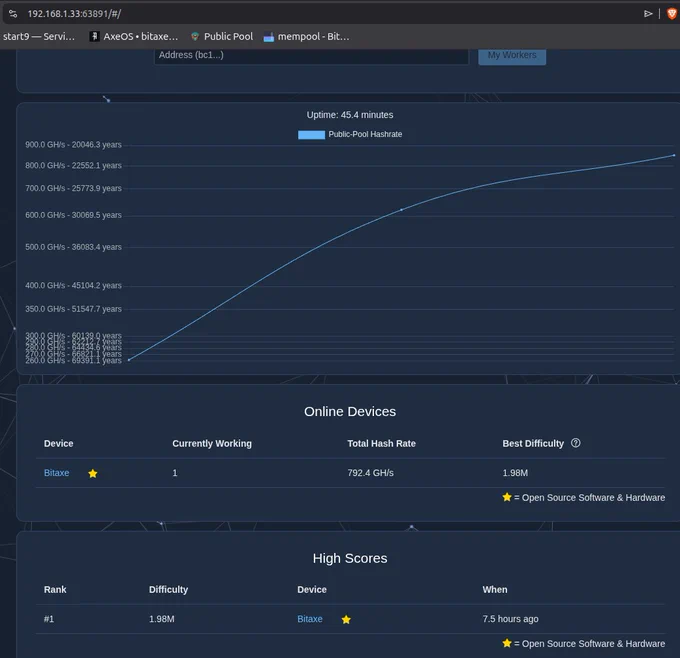Open the AxeOS bitaxe bookmark
The height and width of the screenshot is (658, 680).
pyautogui.click(x=134, y=36)
